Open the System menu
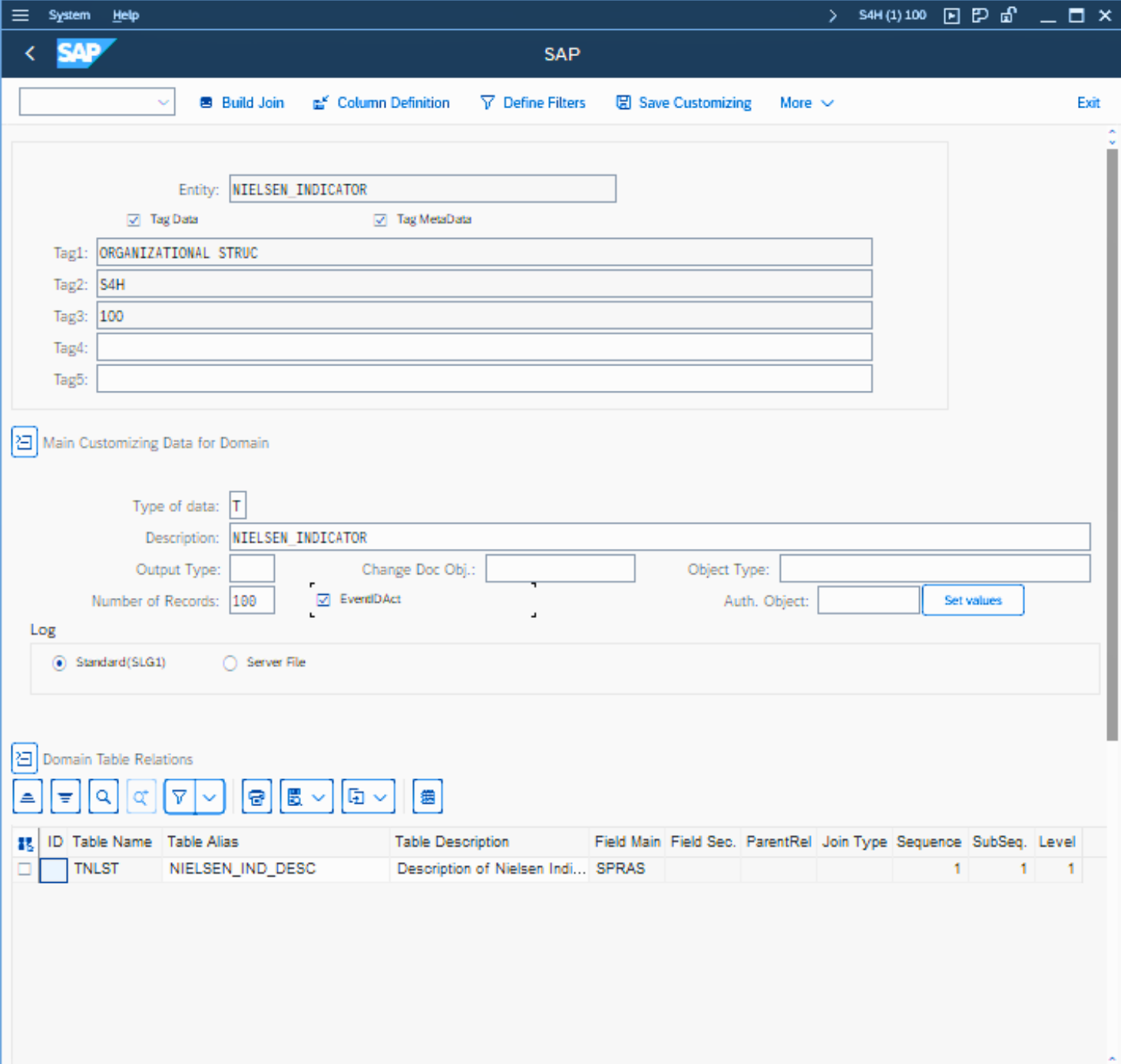The height and width of the screenshot is (1064, 1121). click(x=69, y=15)
